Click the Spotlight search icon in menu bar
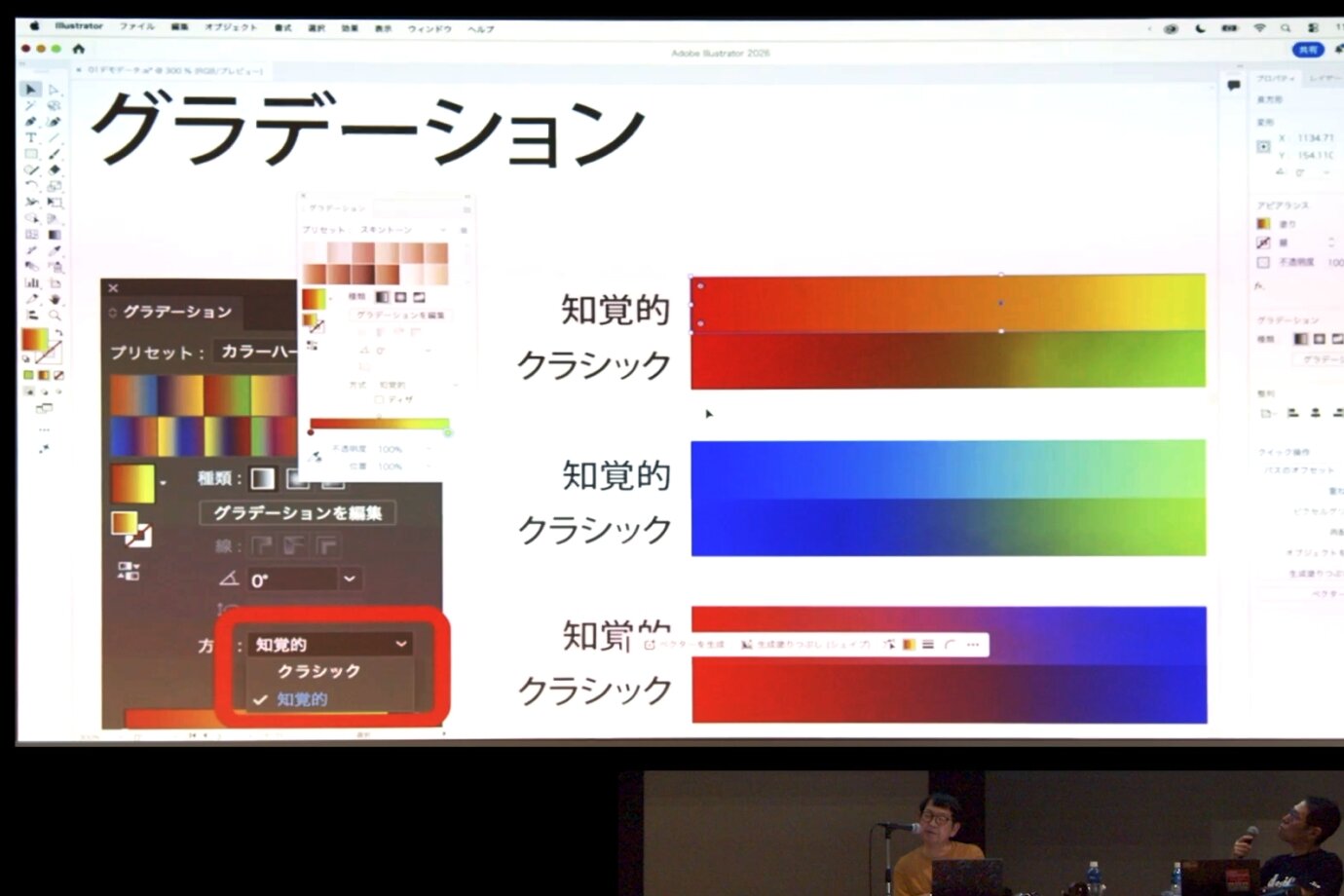 [1286, 28]
